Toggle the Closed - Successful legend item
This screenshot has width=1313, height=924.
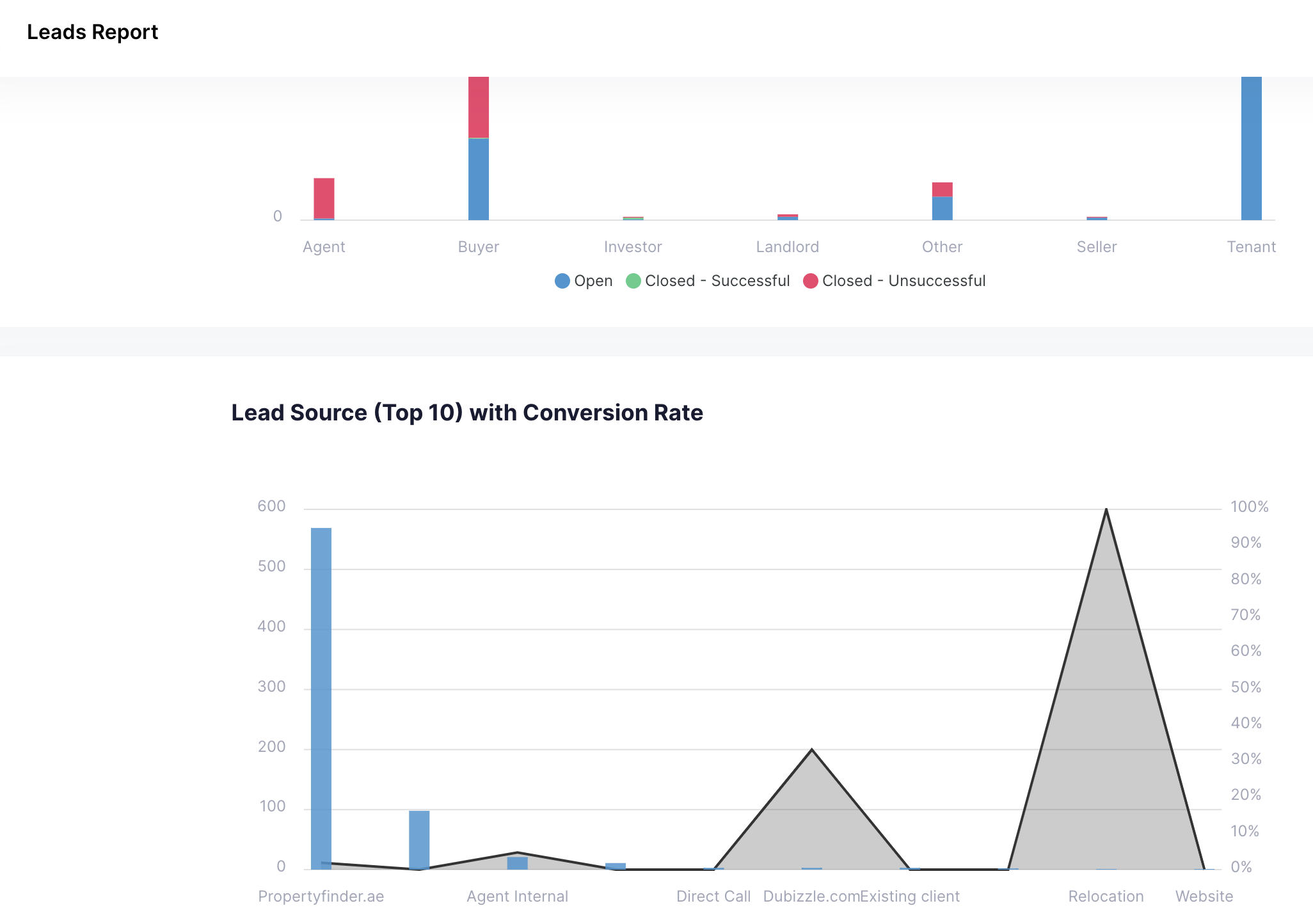pyautogui.click(x=708, y=281)
